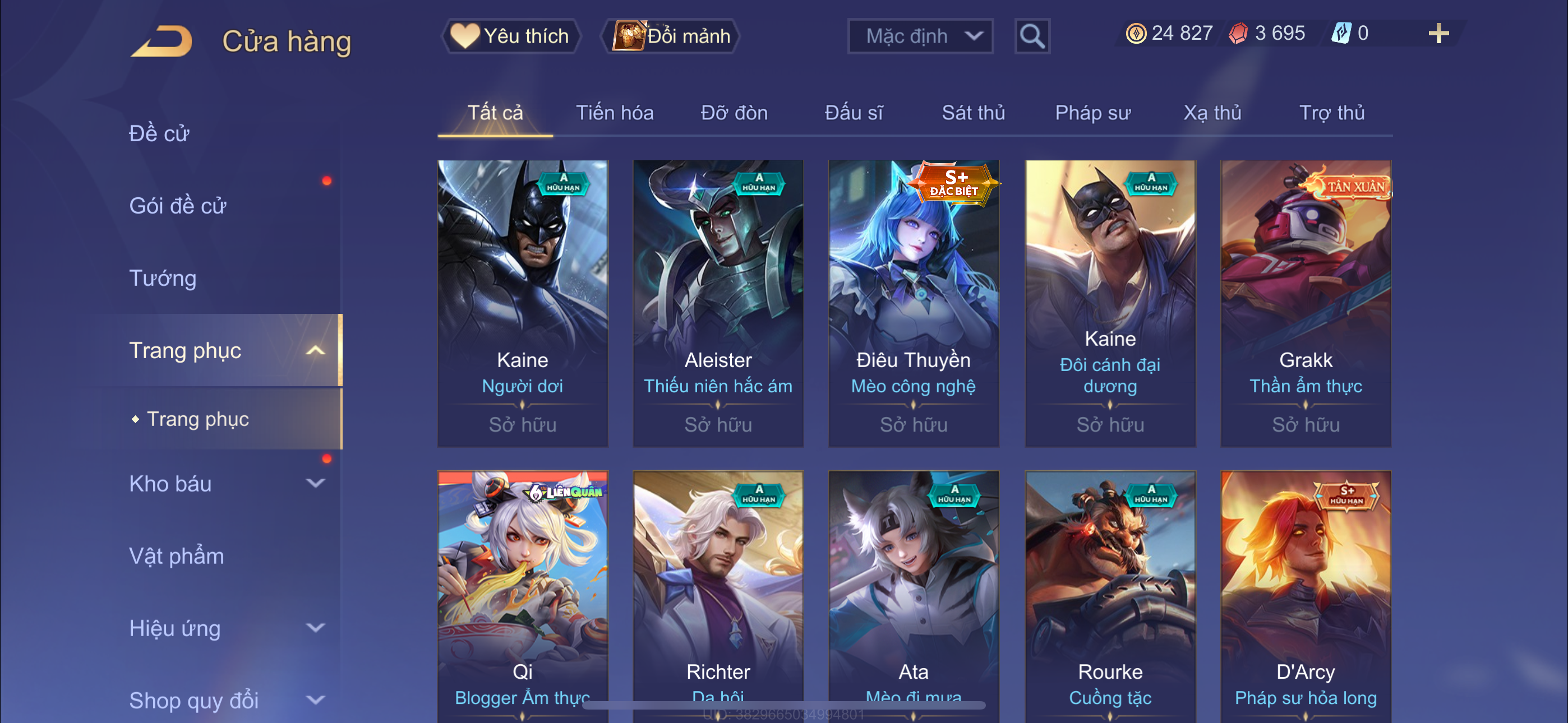Switch to the Sát thủ tab
This screenshot has height=723, width=1568.
(974, 113)
